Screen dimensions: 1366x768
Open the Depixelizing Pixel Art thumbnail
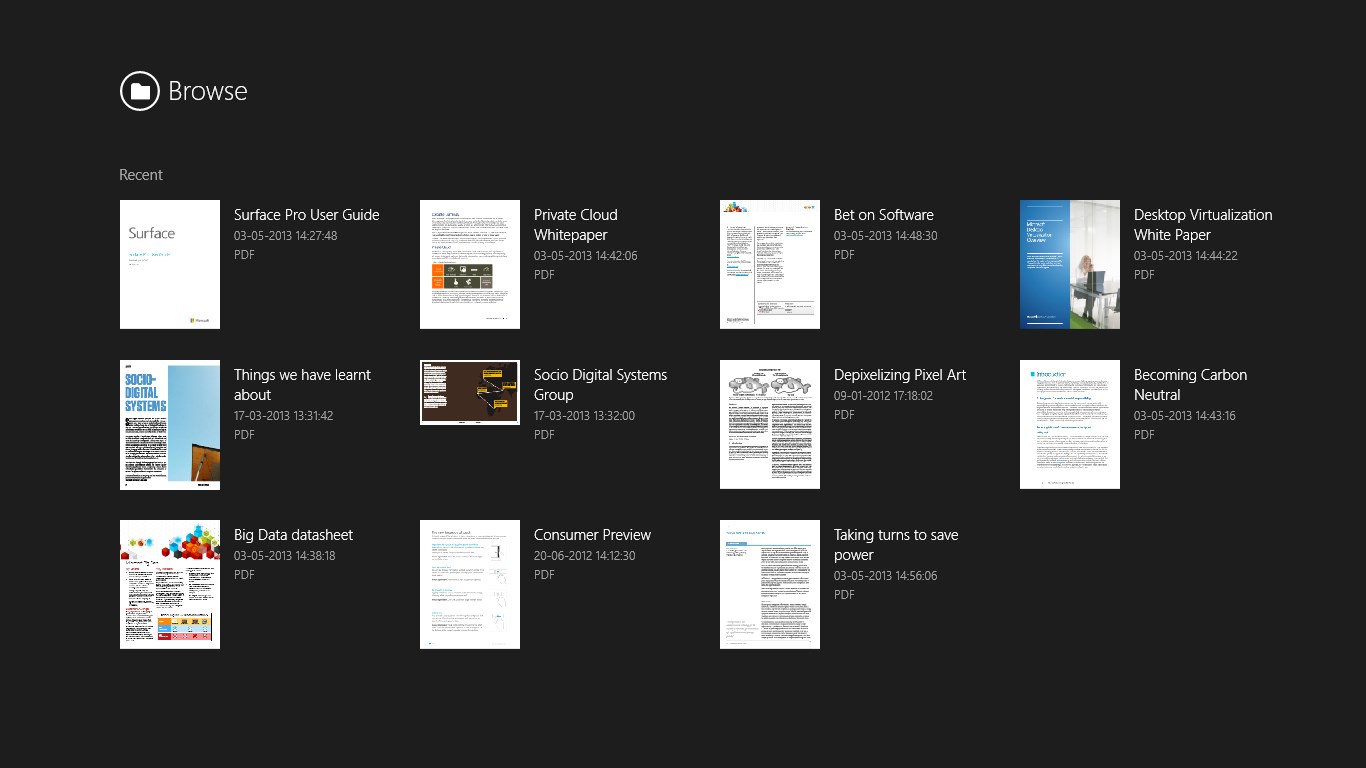(x=769, y=424)
